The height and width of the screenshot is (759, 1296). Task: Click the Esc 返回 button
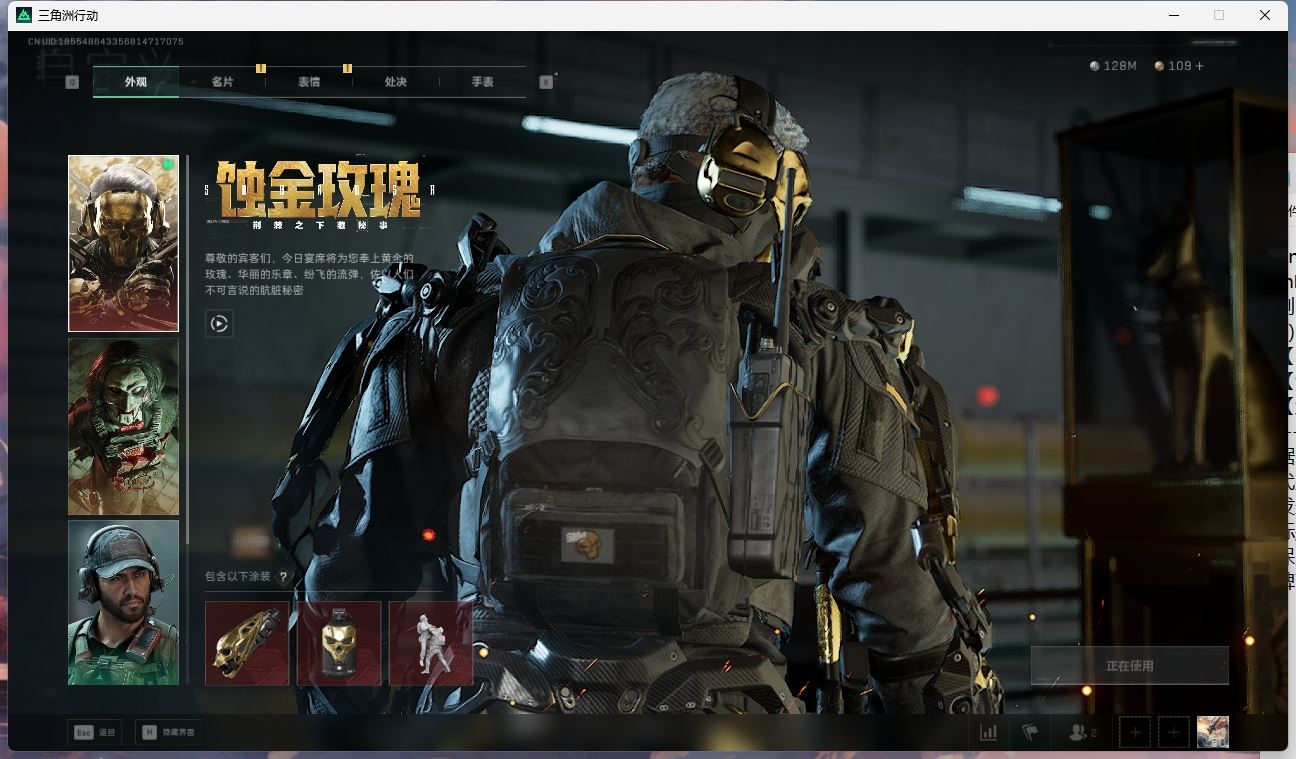tap(95, 732)
